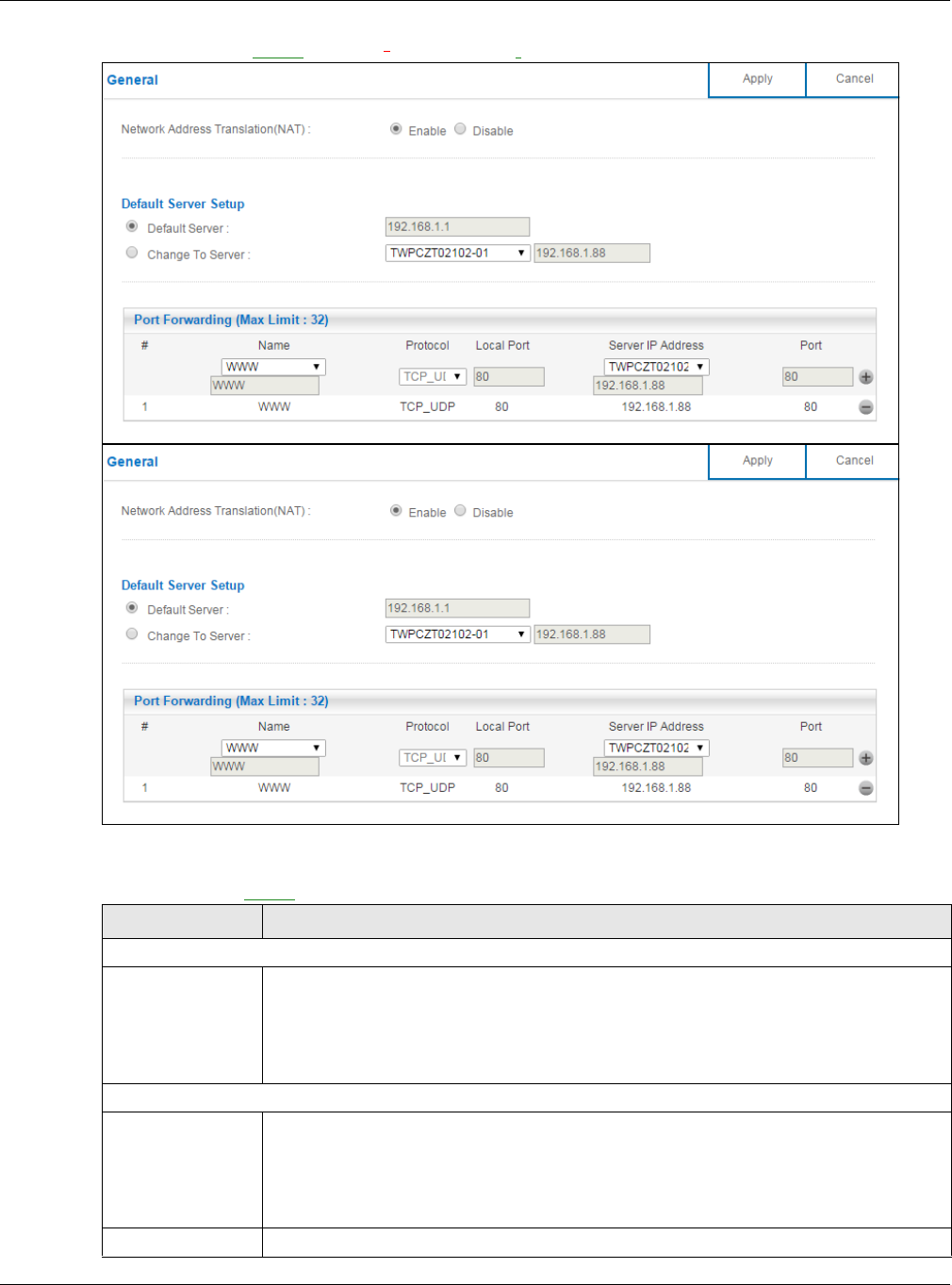Click upper General heading
Viewport: 952px width, 1285px height.
click(132, 80)
